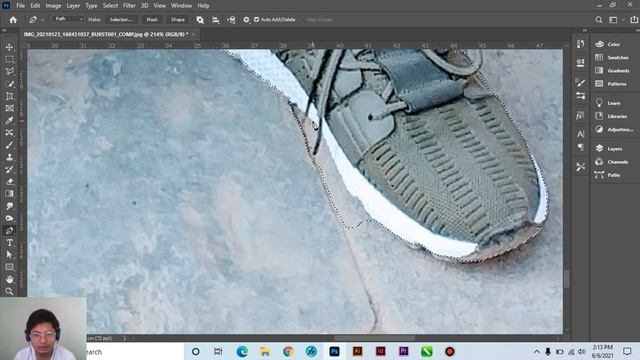The width and height of the screenshot is (640, 360).
Task: Click the Mask button
Action: tap(152, 20)
